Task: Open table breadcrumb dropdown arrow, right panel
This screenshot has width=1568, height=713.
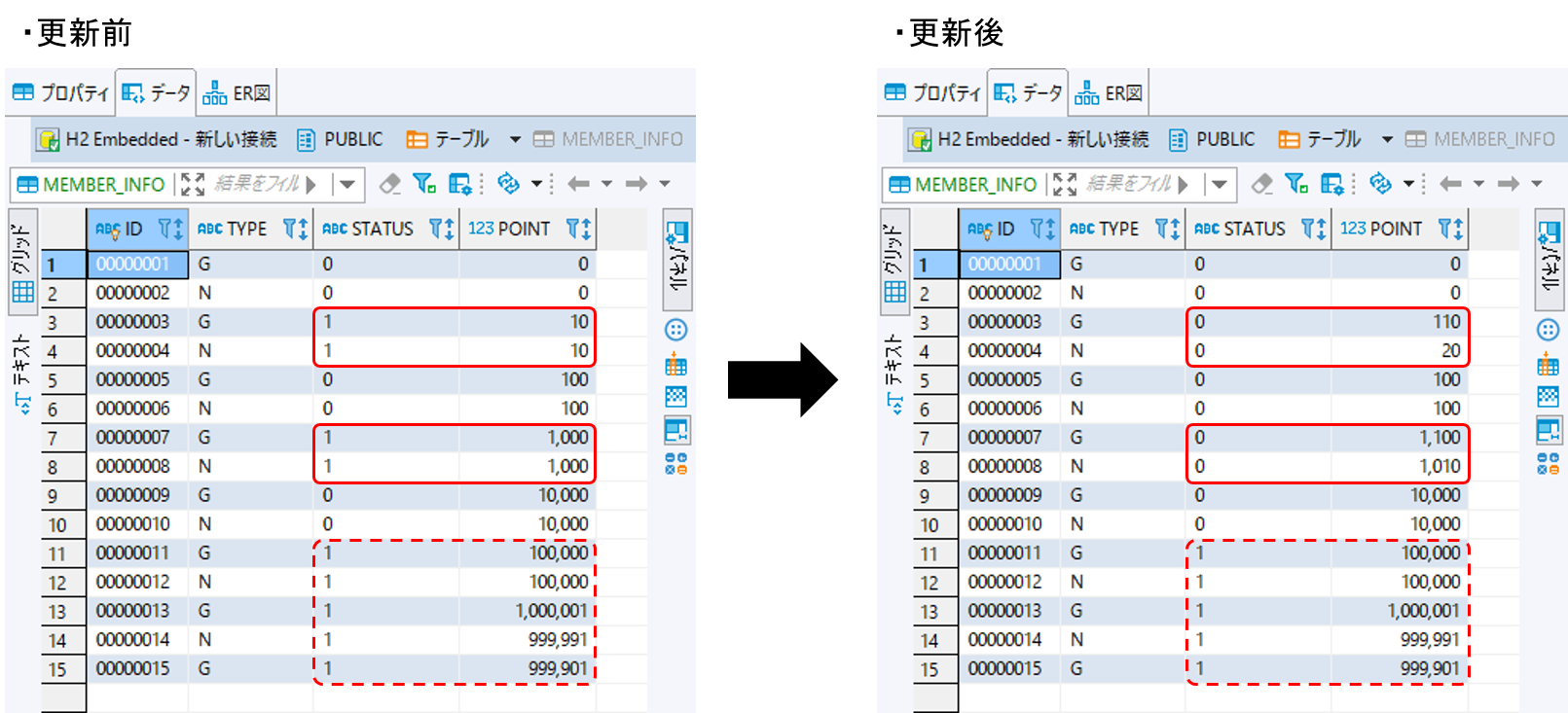Action: 1387,139
